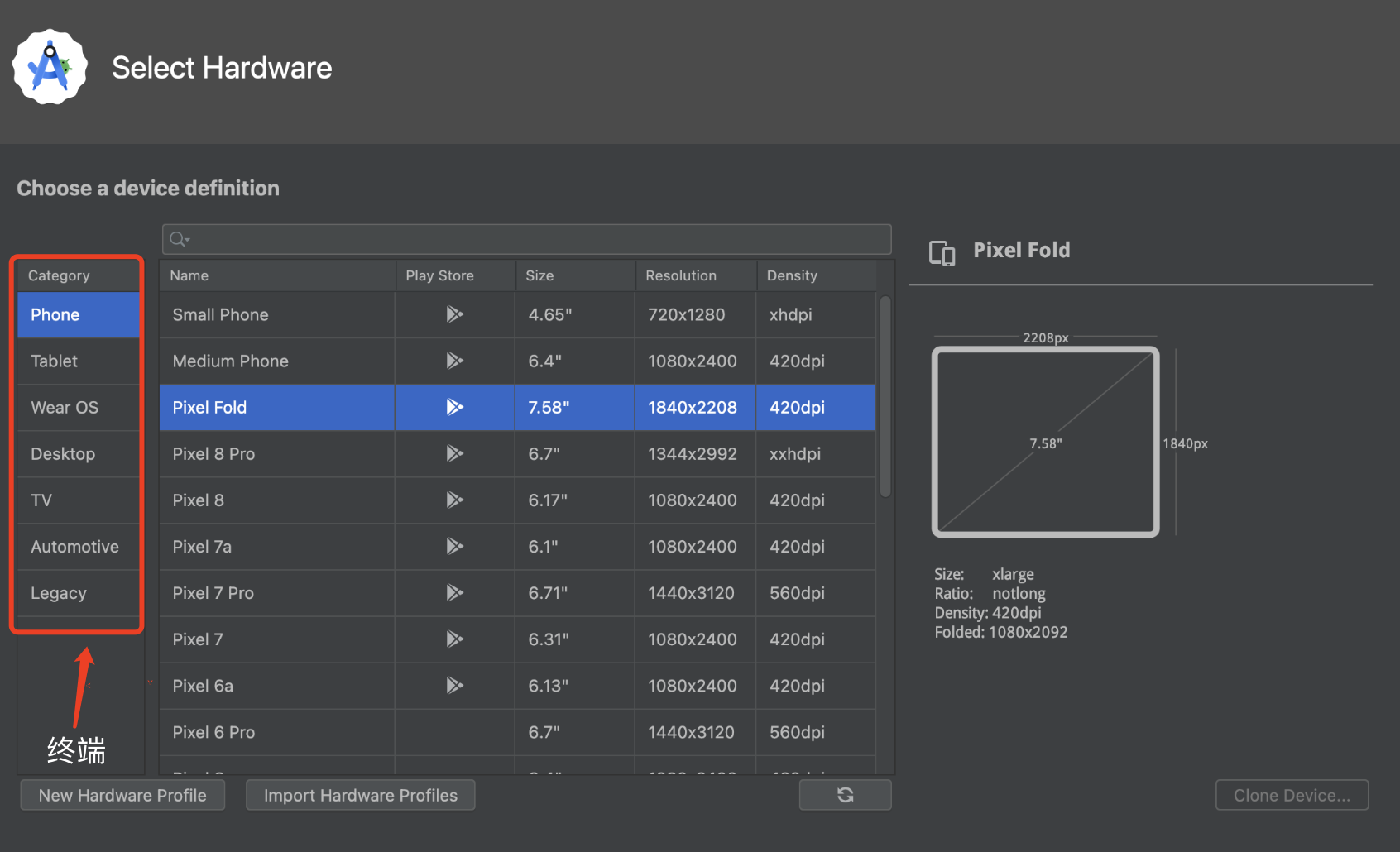The image size is (1400, 852).
Task: Click the Play Store icon for Medium Phone
Action: click(454, 361)
